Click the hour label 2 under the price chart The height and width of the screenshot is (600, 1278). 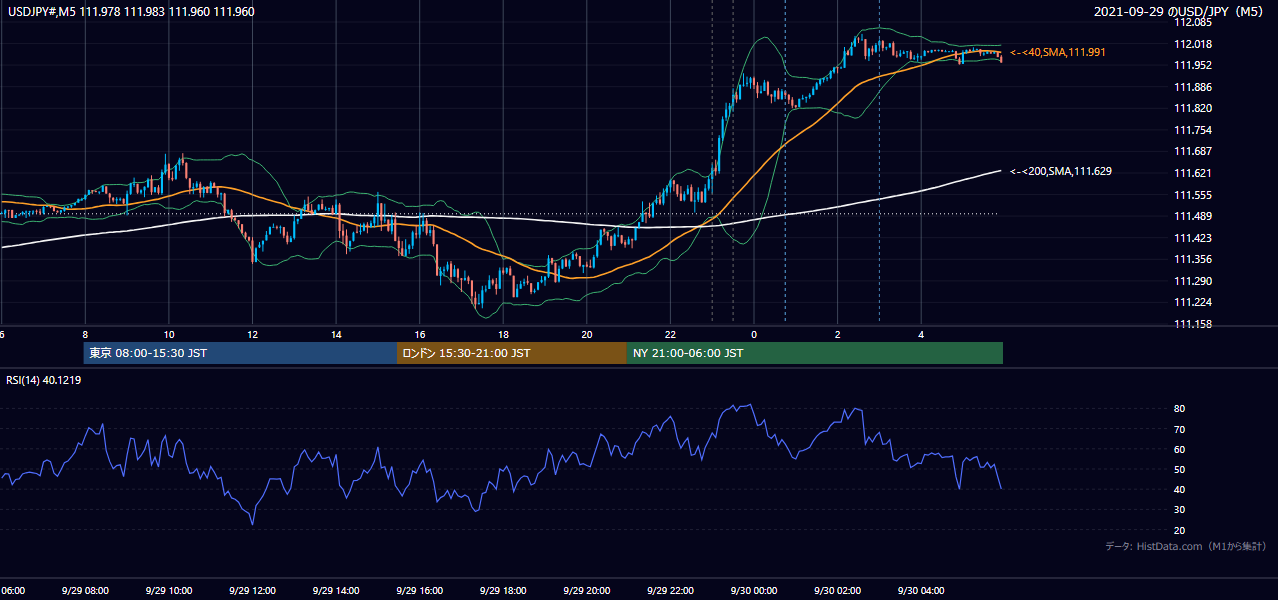pos(837,335)
